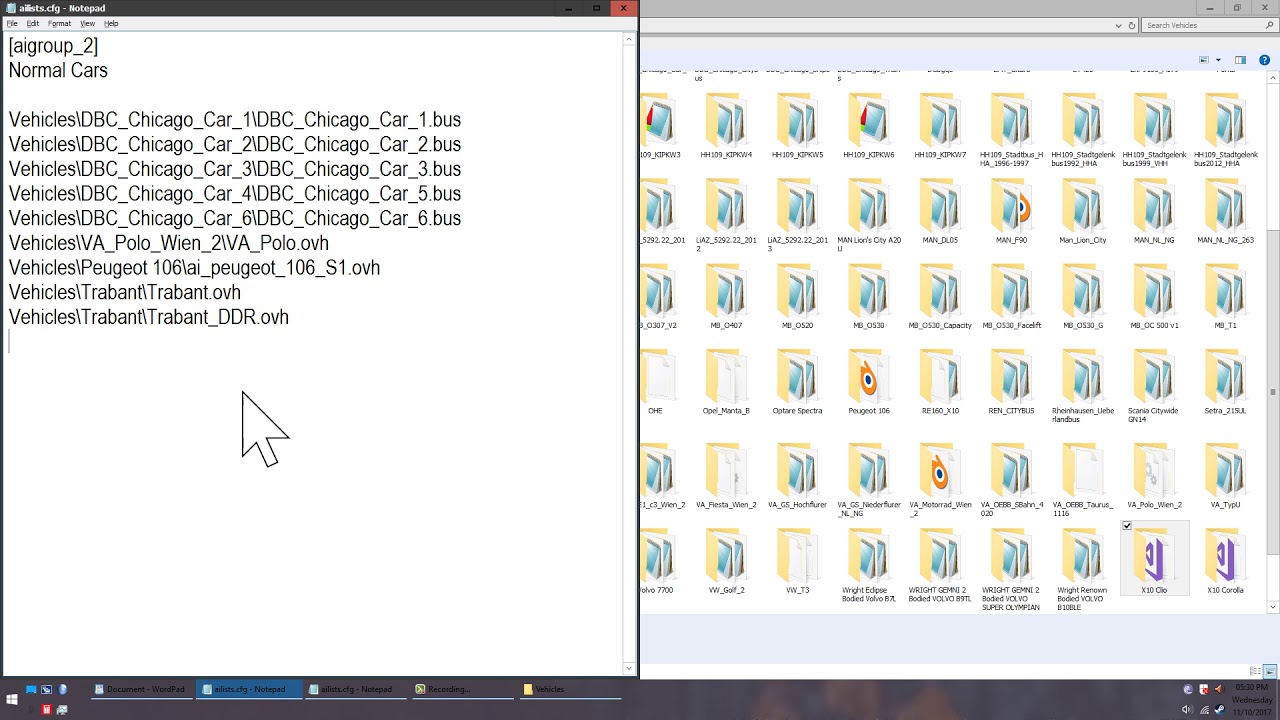Click the line 'Vehicles\Trabant\Trabant_DDR.ovh' in Notepad
1280x720 pixels.
click(149, 317)
